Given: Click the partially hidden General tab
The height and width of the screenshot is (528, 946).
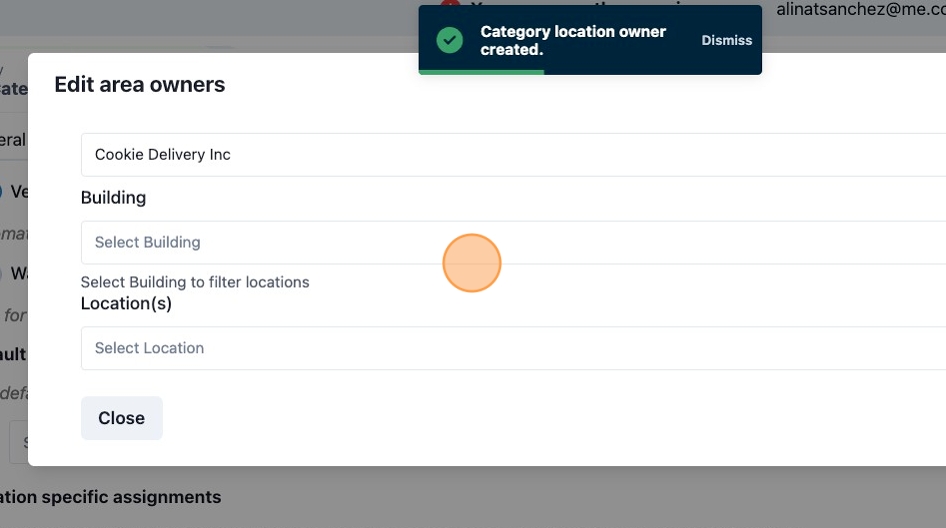Looking at the screenshot, I should tap(13, 140).
